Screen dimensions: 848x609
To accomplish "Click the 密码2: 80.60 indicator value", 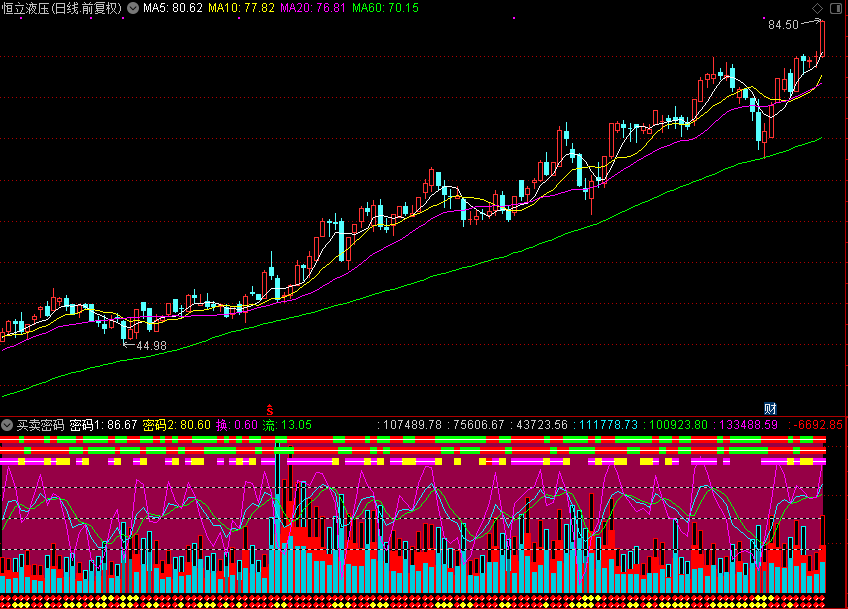I will point(176,425).
